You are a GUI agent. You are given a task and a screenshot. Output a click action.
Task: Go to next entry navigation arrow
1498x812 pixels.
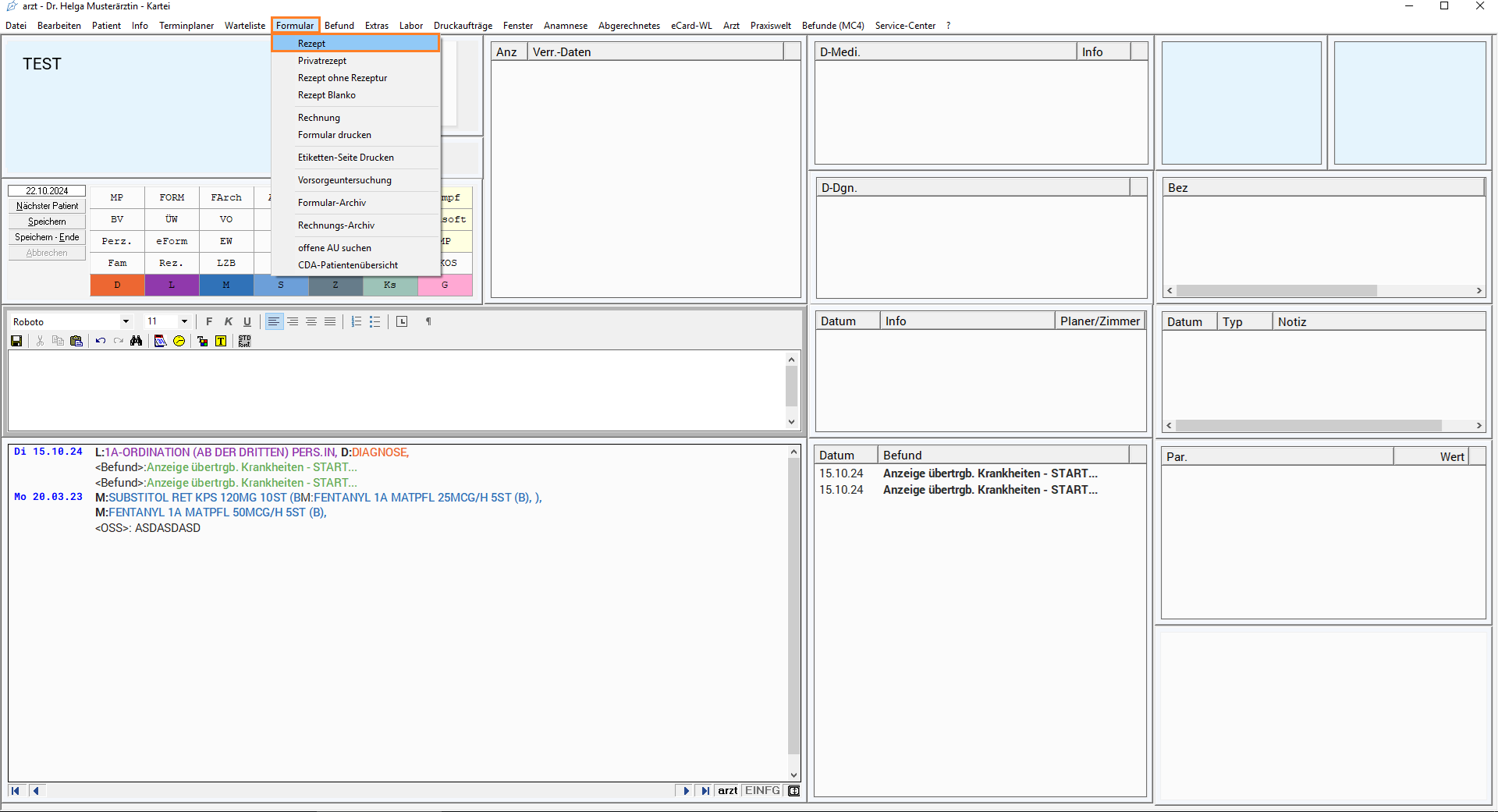pyautogui.click(x=685, y=790)
